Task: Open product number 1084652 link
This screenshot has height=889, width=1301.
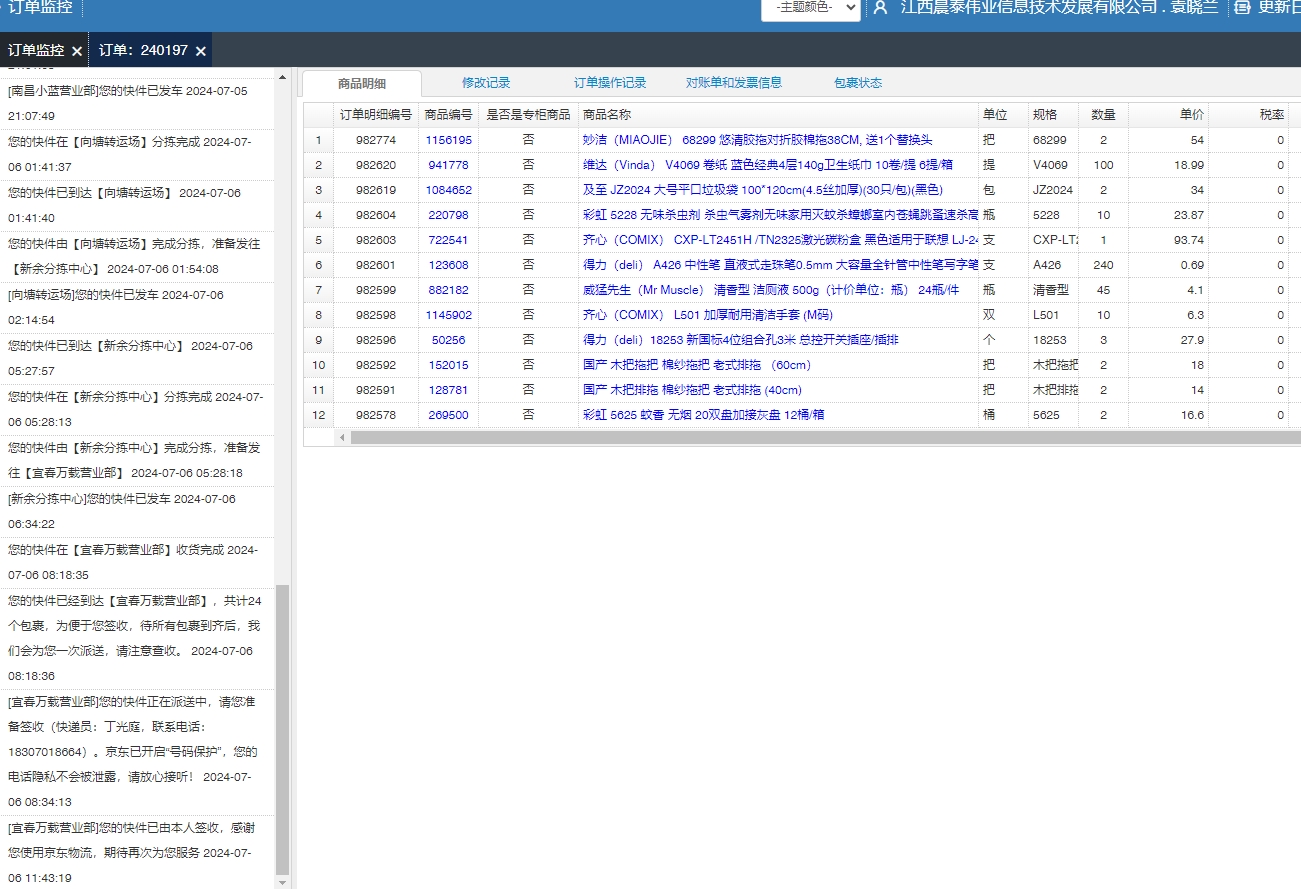Action: click(448, 190)
